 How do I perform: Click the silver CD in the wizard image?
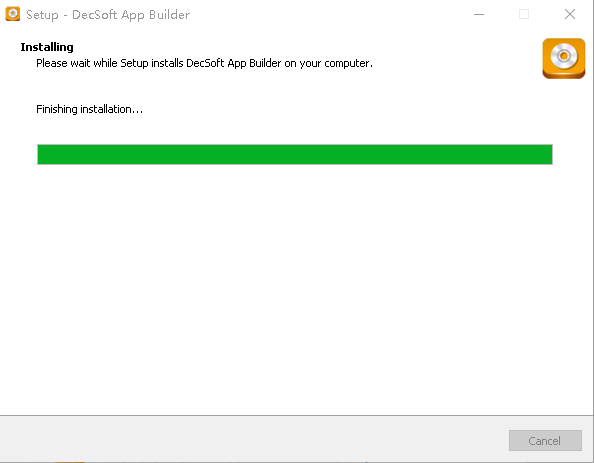[564, 56]
